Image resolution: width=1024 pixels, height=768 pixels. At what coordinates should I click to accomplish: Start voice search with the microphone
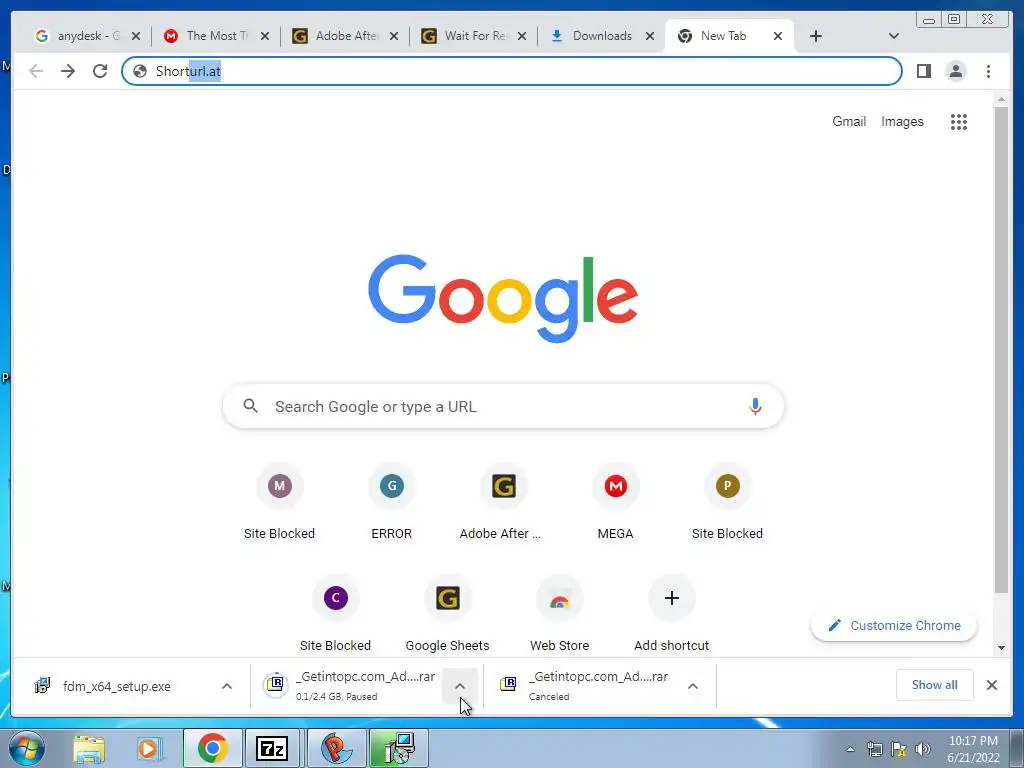click(755, 406)
